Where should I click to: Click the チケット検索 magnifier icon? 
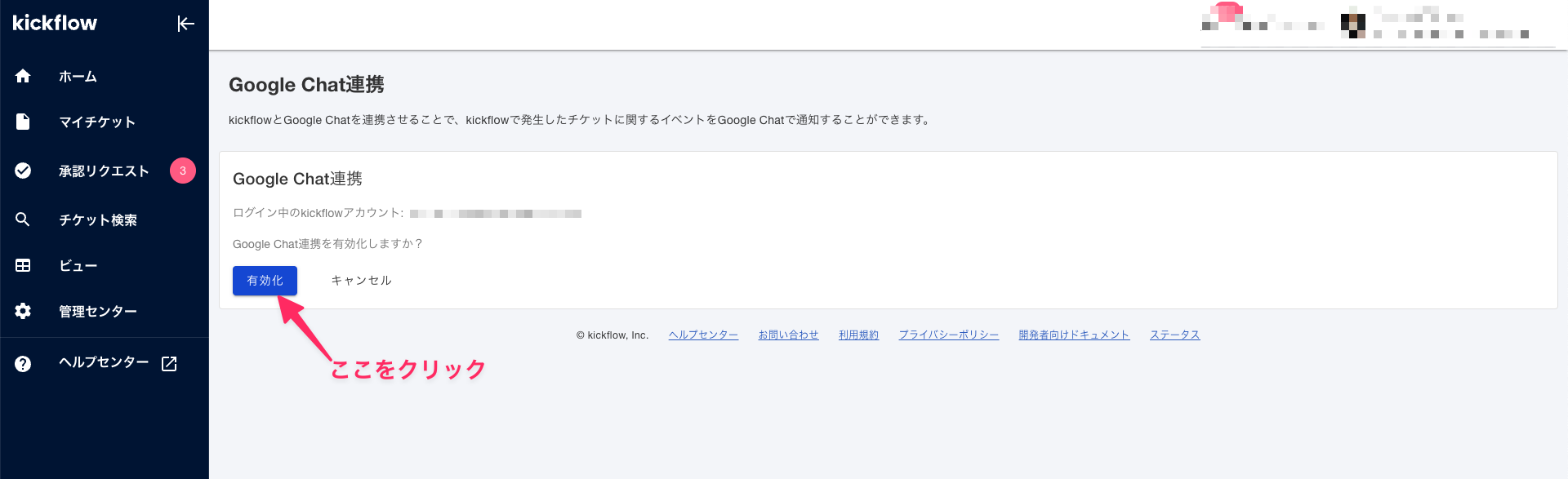pyautogui.click(x=23, y=220)
